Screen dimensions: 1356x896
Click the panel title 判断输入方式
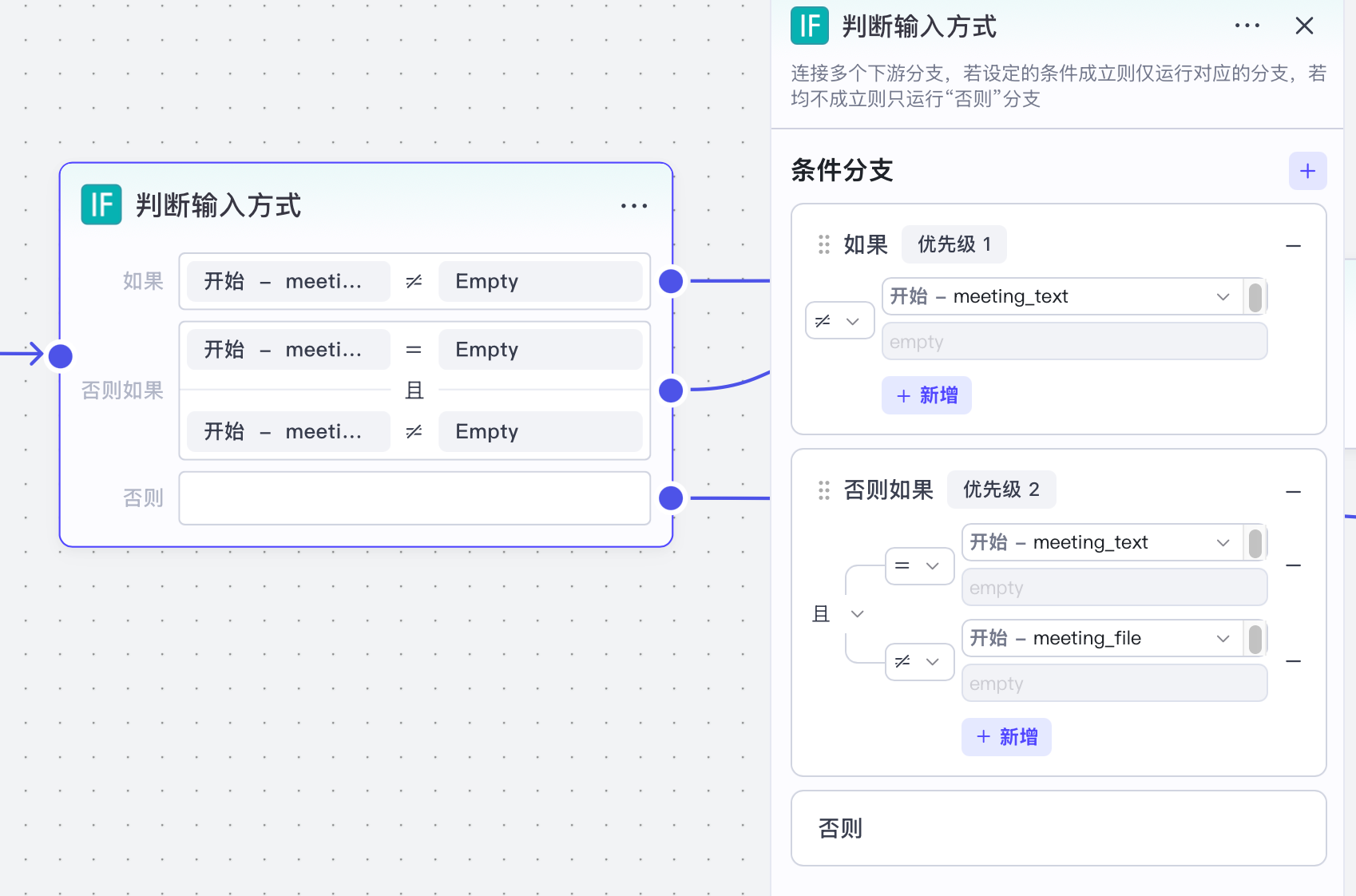(x=919, y=26)
